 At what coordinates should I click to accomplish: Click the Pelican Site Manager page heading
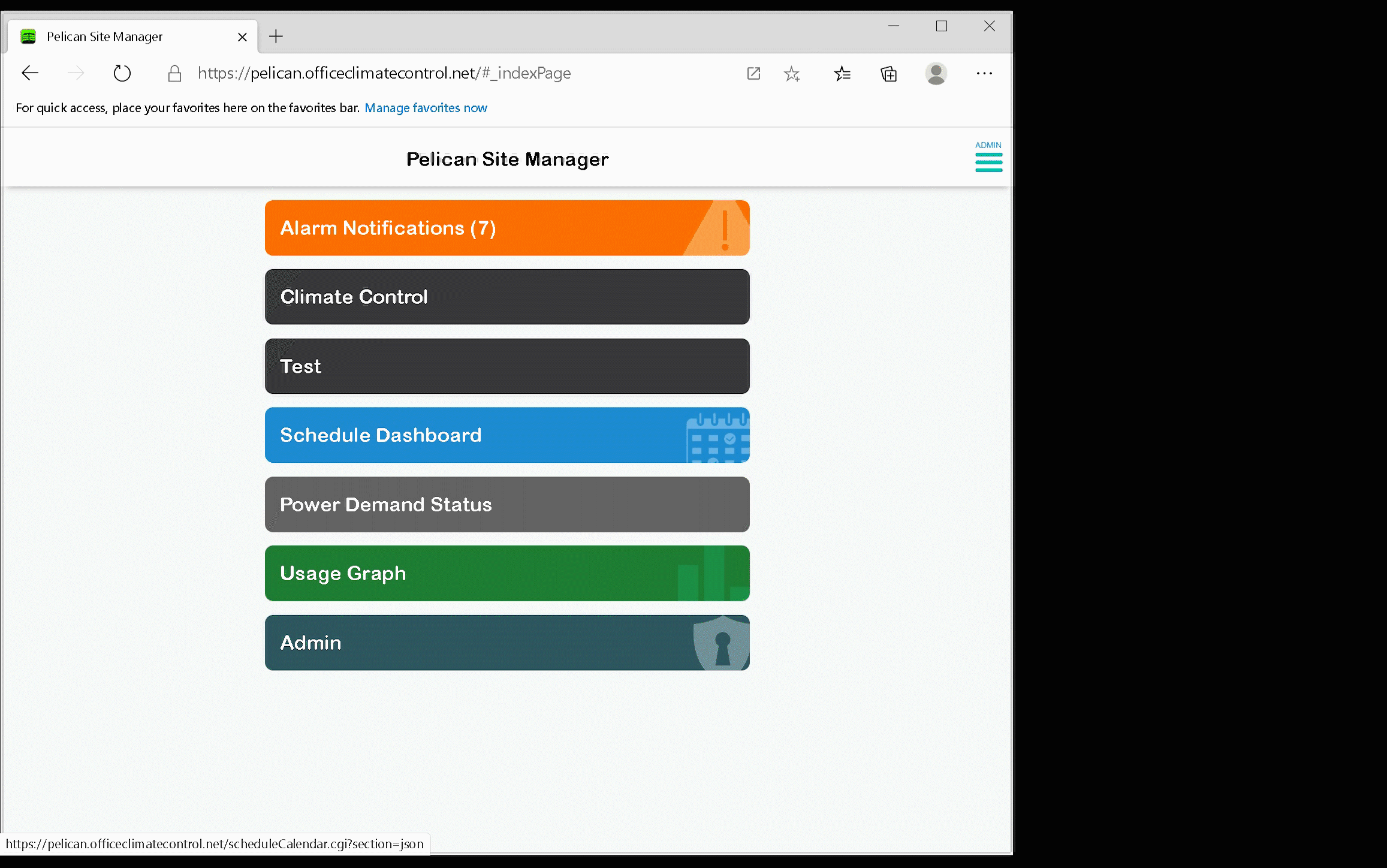tap(507, 159)
